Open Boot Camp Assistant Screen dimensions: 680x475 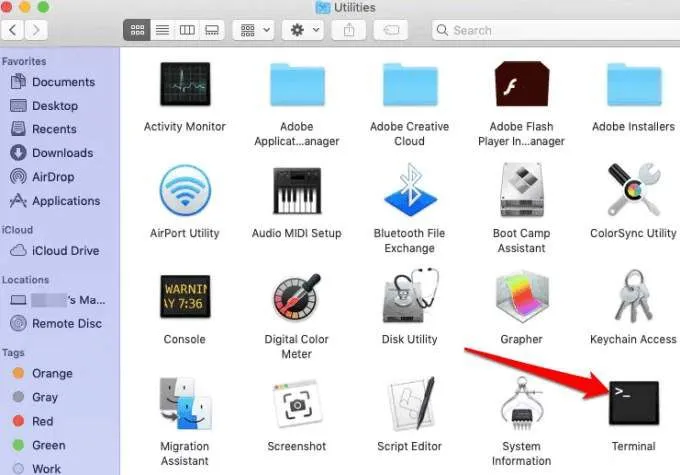522,190
